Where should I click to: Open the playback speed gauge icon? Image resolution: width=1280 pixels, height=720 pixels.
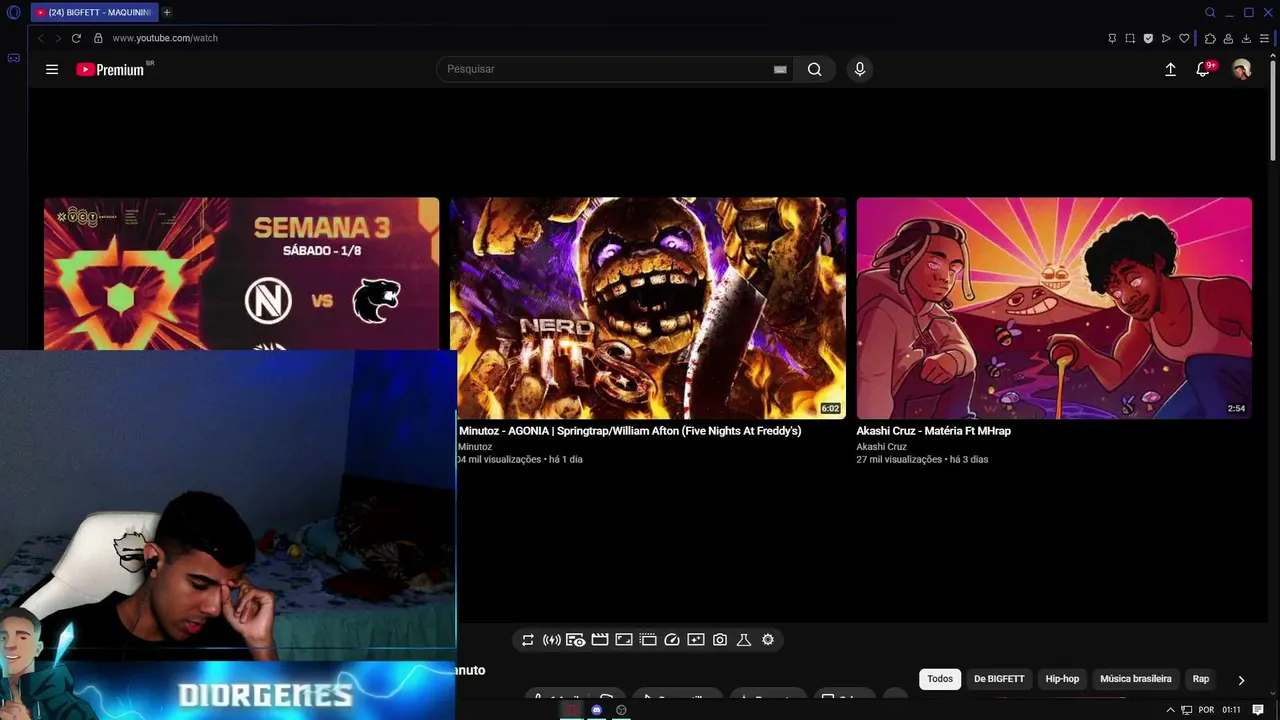click(x=672, y=640)
